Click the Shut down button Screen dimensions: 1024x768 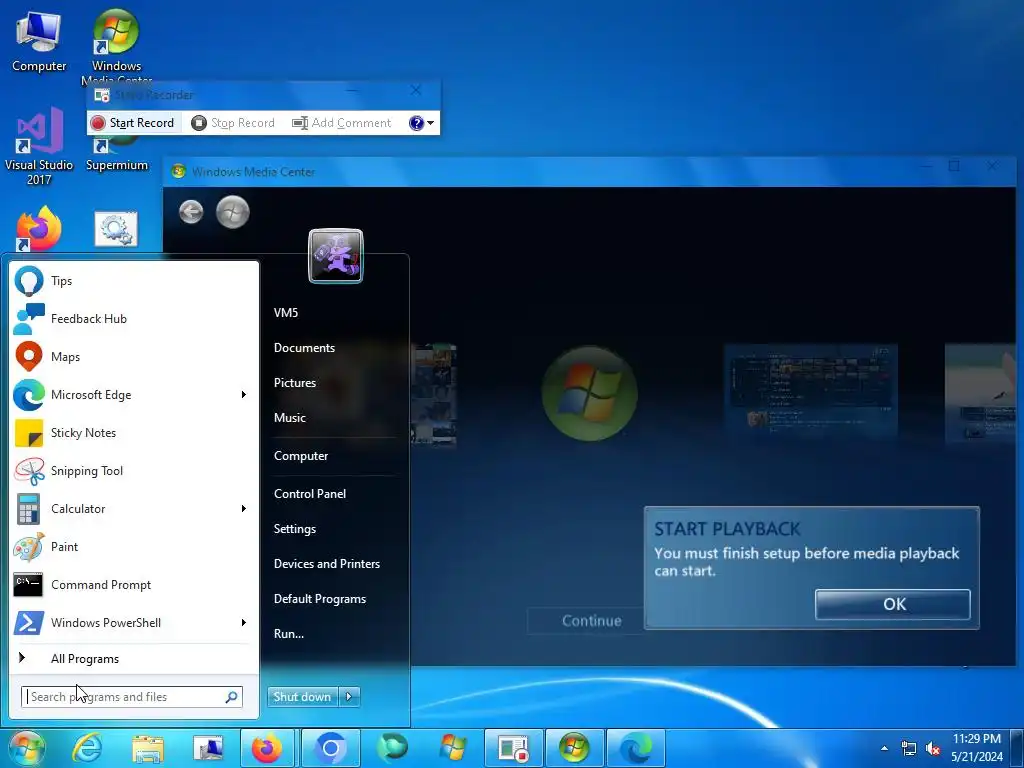[303, 697]
